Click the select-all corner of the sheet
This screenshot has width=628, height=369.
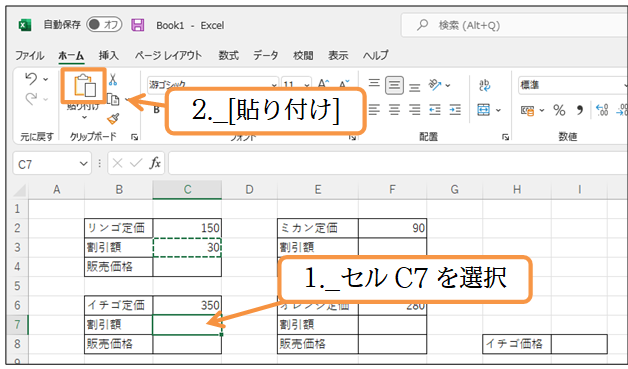(x=20, y=190)
